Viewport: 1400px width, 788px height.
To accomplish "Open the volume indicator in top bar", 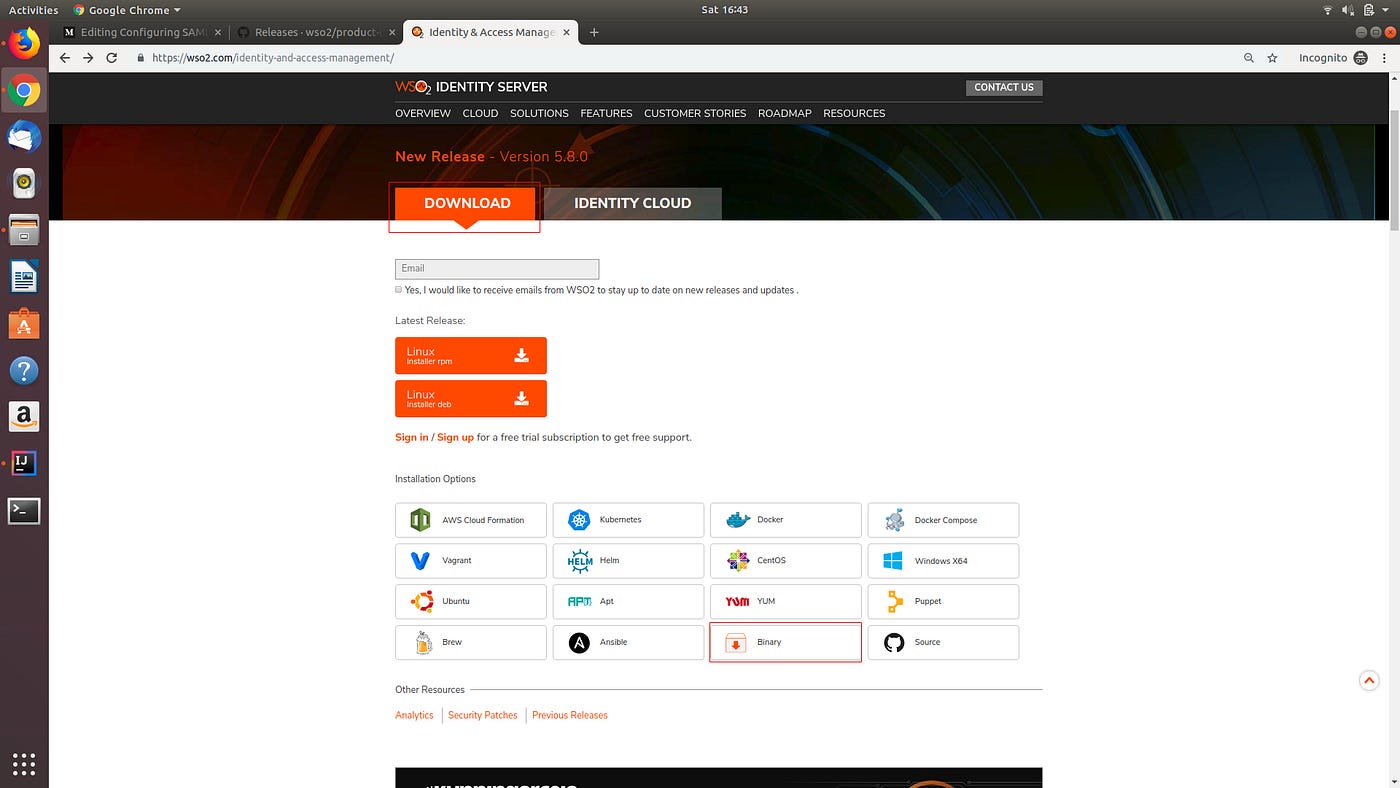I will (1347, 10).
